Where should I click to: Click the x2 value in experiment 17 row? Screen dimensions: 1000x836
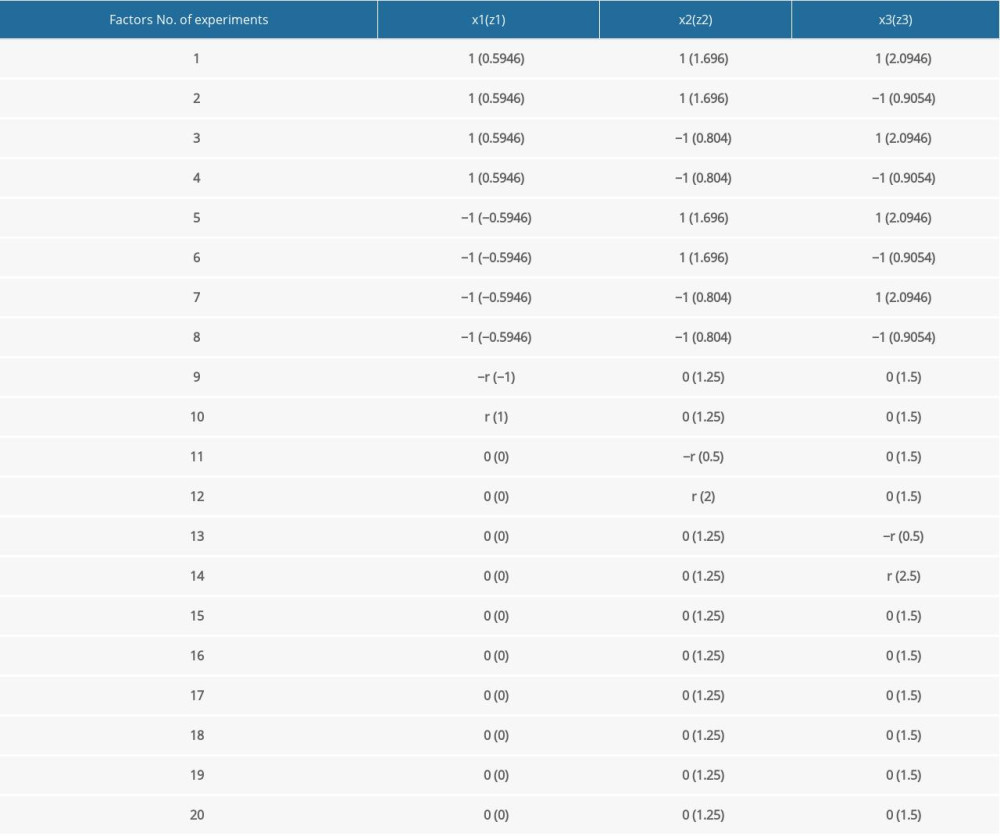[703, 696]
